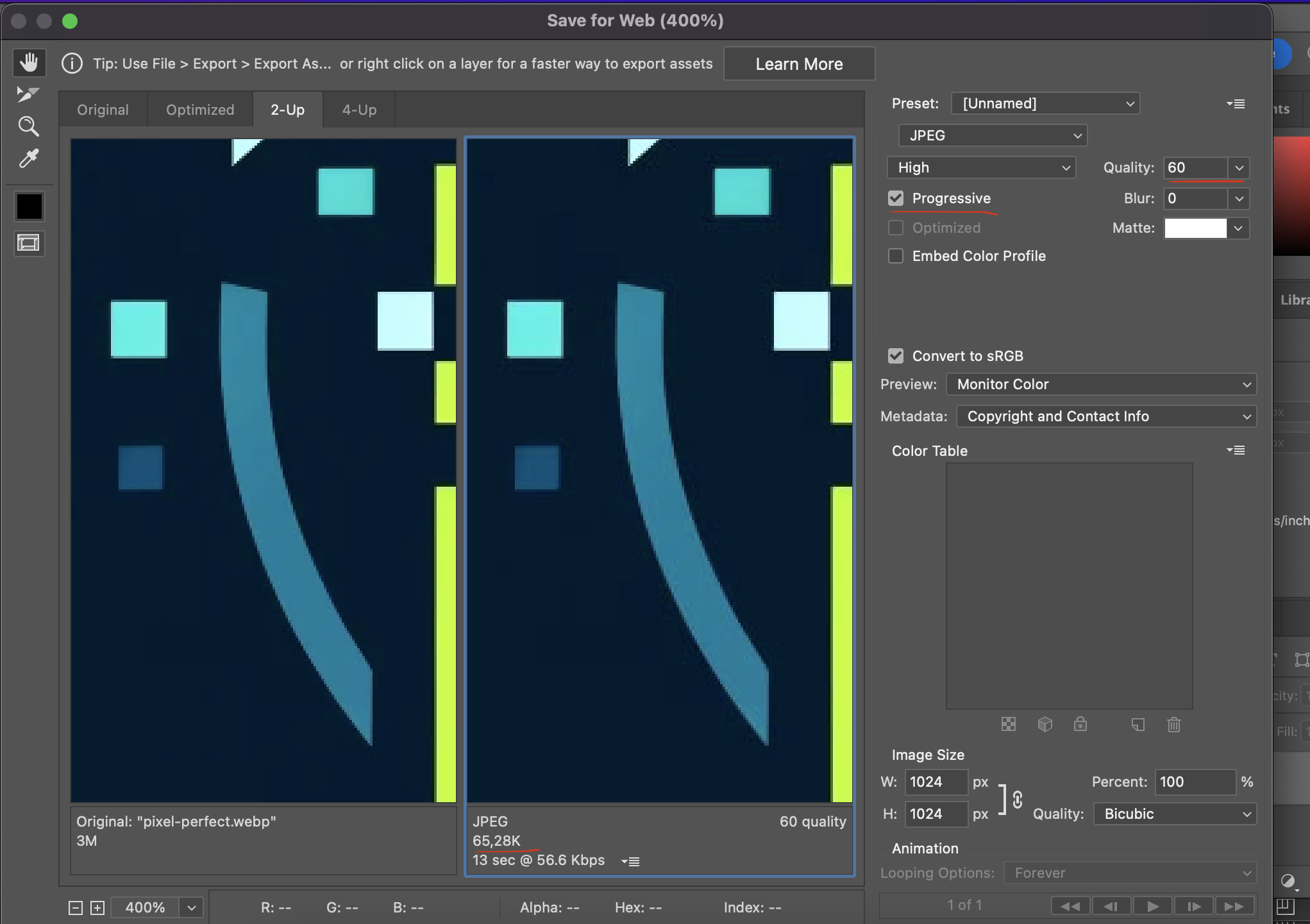Toggle the Convert to sRGB checkbox
Image resolution: width=1310 pixels, height=924 pixels.
[x=896, y=356]
